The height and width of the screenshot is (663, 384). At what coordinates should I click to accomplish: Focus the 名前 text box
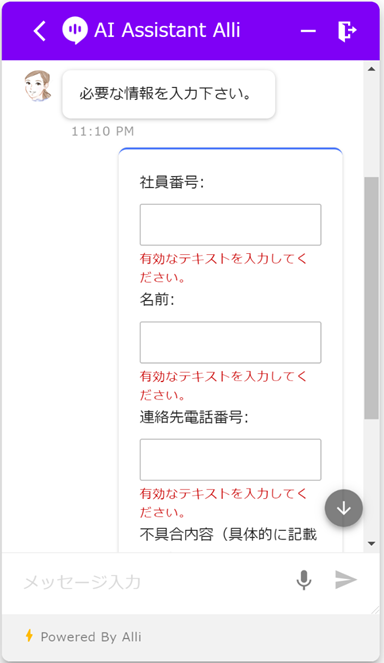tap(230, 342)
